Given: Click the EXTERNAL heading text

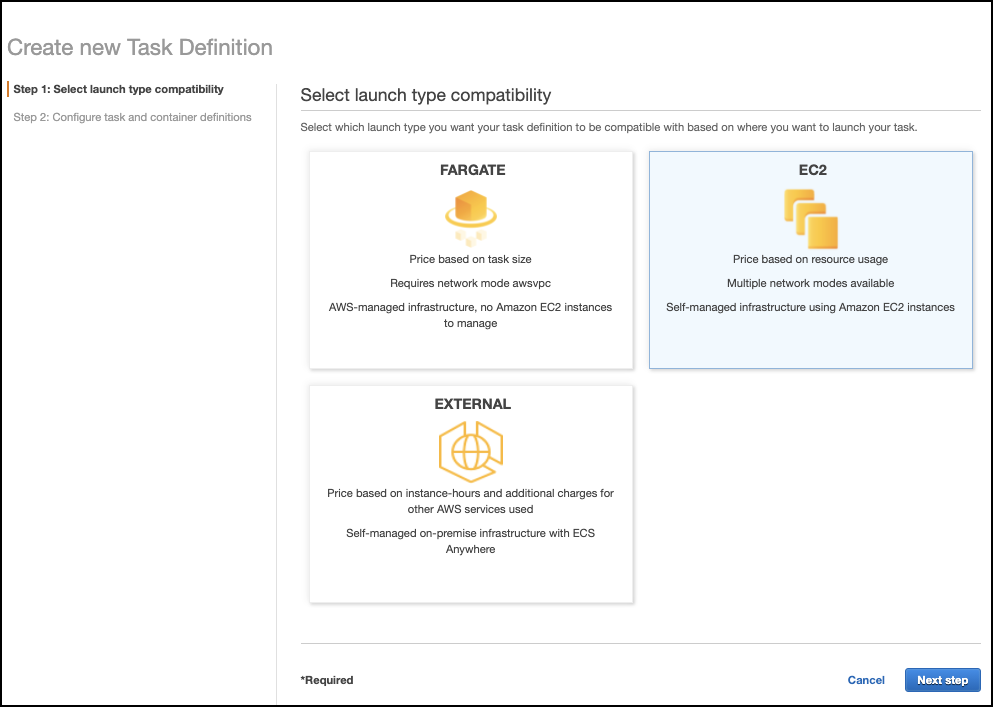Looking at the screenshot, I should pyautogui.click(x=472, y=404).
